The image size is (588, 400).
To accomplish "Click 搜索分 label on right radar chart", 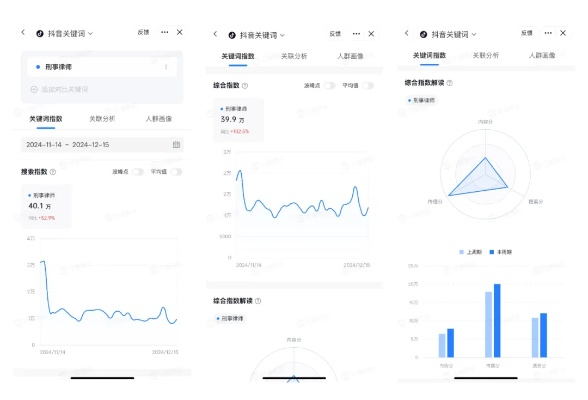I will [536, 202].
